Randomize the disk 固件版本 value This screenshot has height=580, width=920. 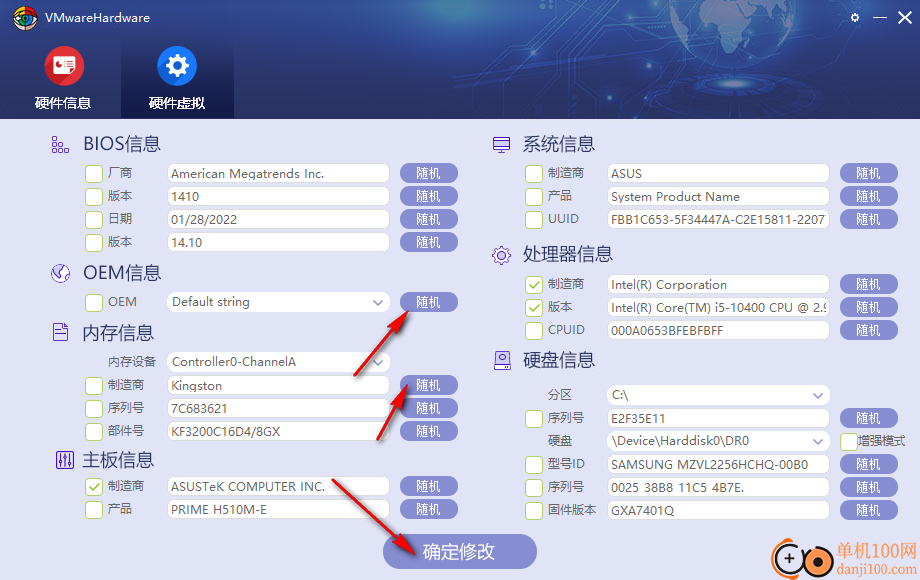pyautogui.click(x=868, y=510)
